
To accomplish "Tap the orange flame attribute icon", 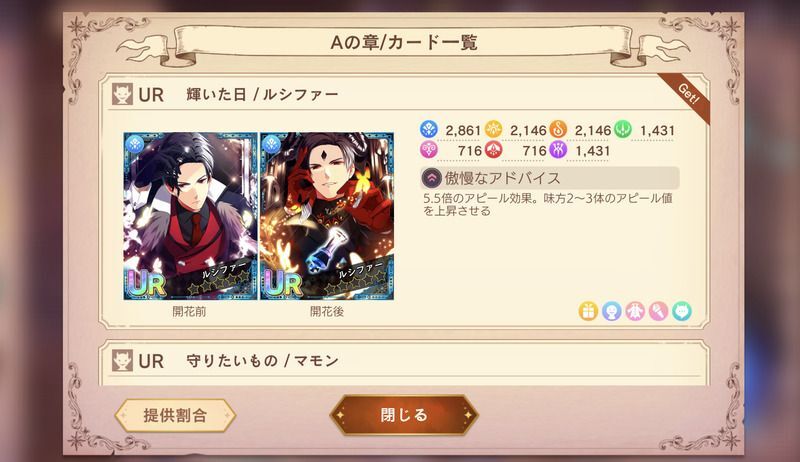I will click(558, 130).
